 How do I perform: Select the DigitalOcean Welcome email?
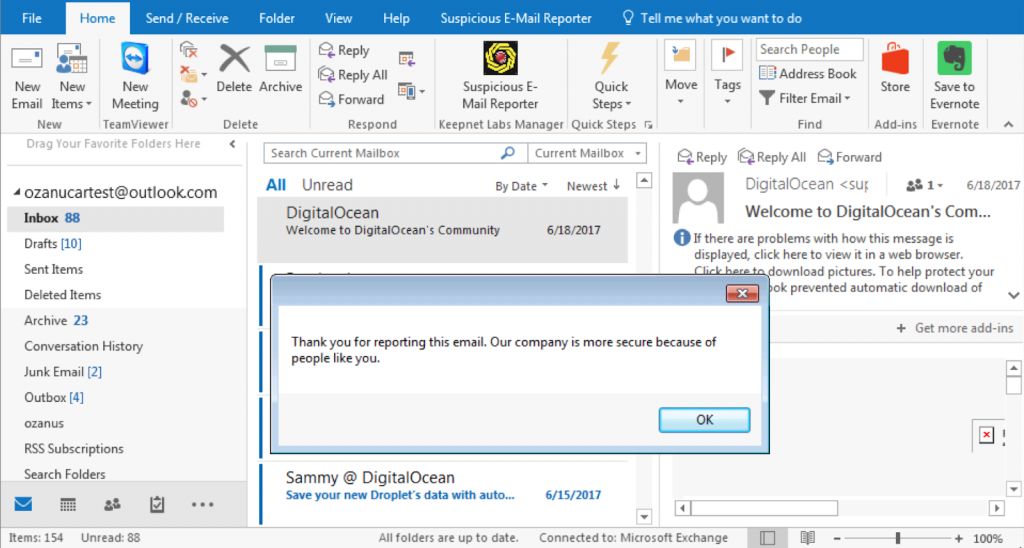tap(443, 229)
